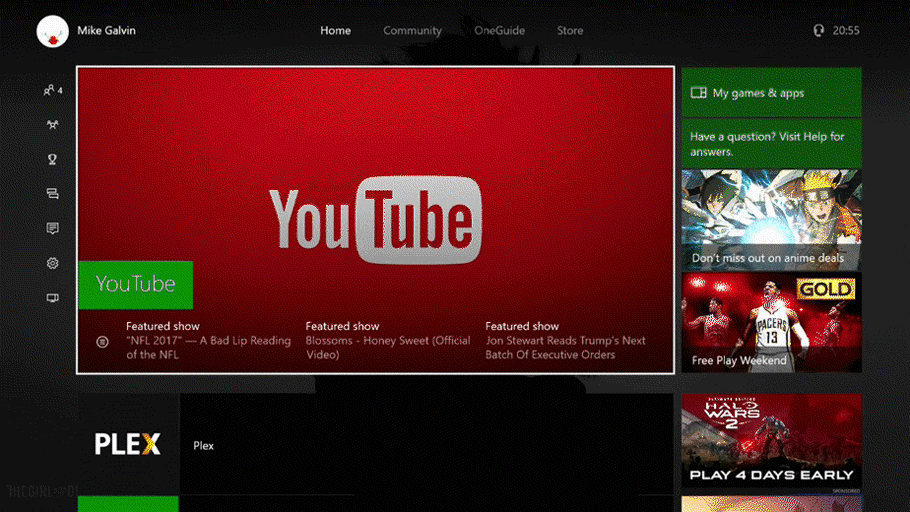Open Mike Galvin's profile avatar
The height and width of the screenshot is (512, 910).
pos(52,31)
